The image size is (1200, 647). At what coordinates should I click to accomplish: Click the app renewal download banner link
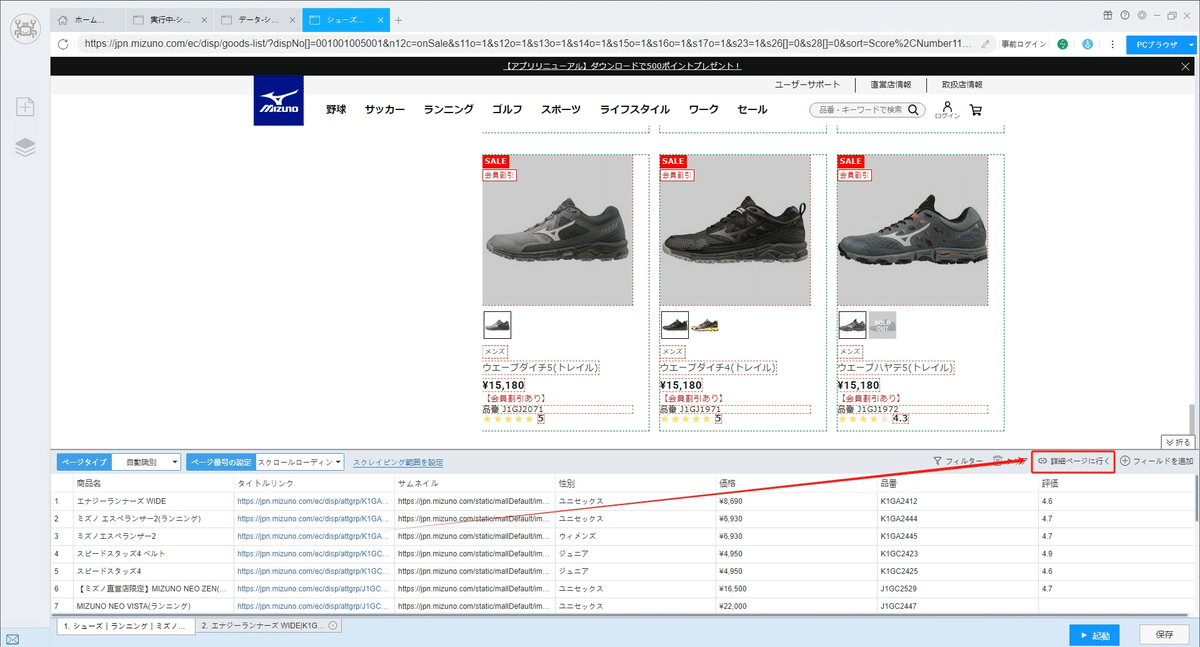[x=622, y=66]
